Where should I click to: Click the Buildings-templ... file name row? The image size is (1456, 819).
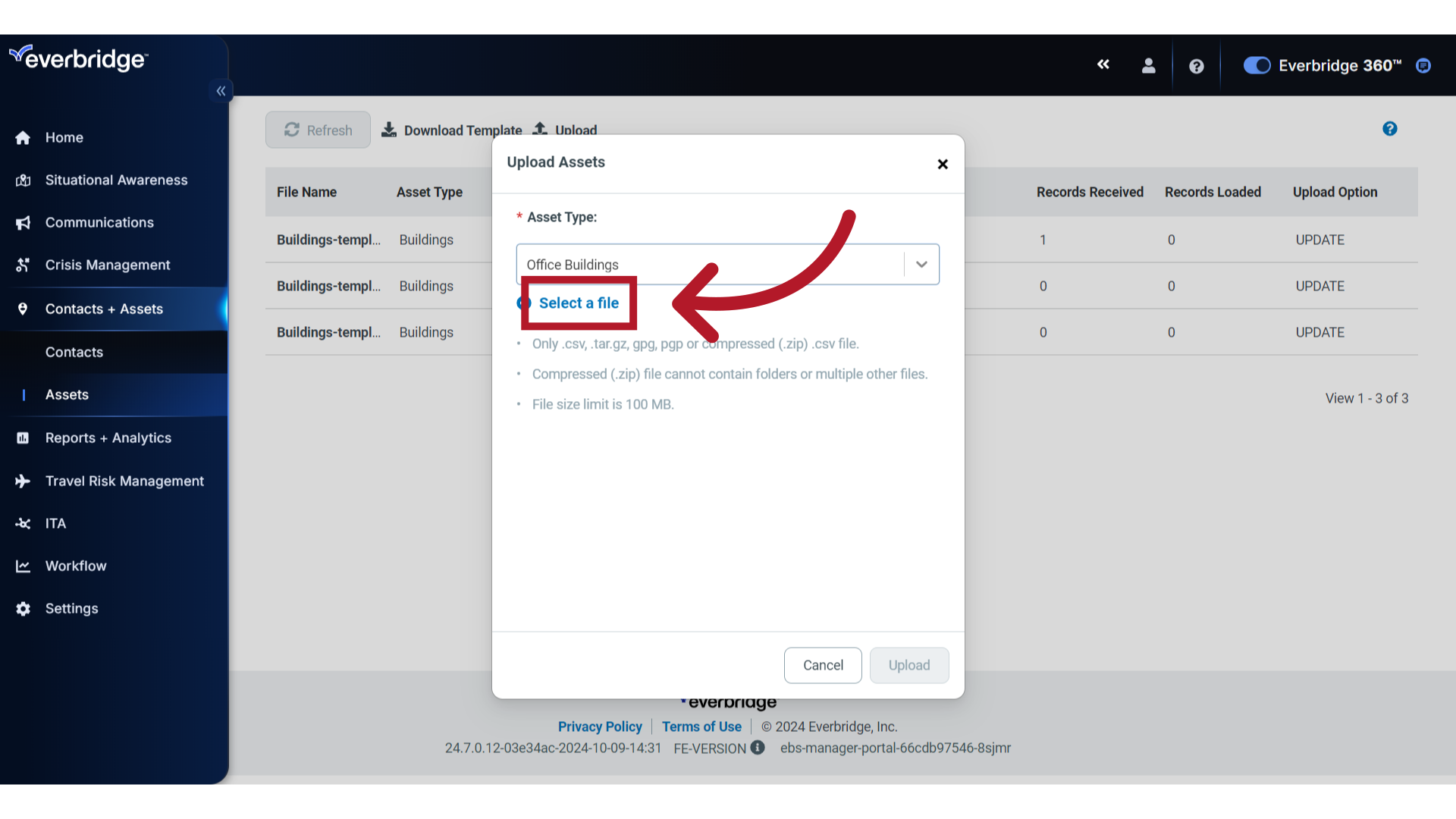[330, 239]
